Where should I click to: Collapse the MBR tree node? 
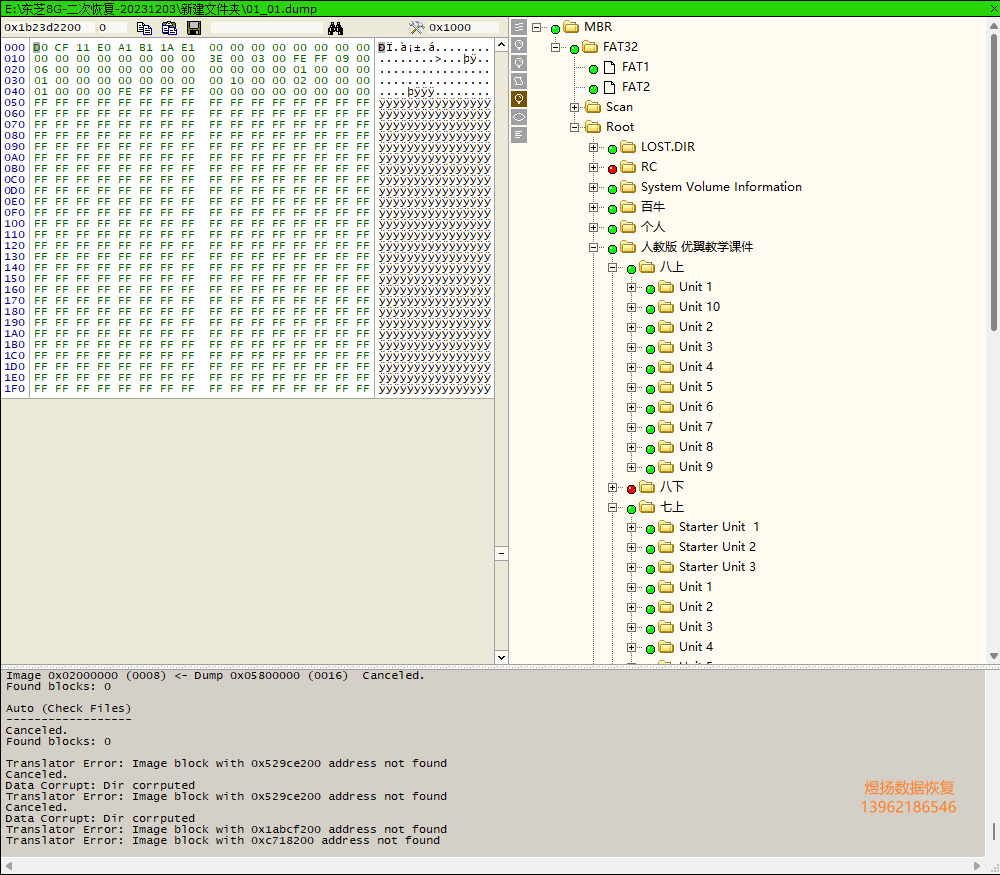click(536, 27)
